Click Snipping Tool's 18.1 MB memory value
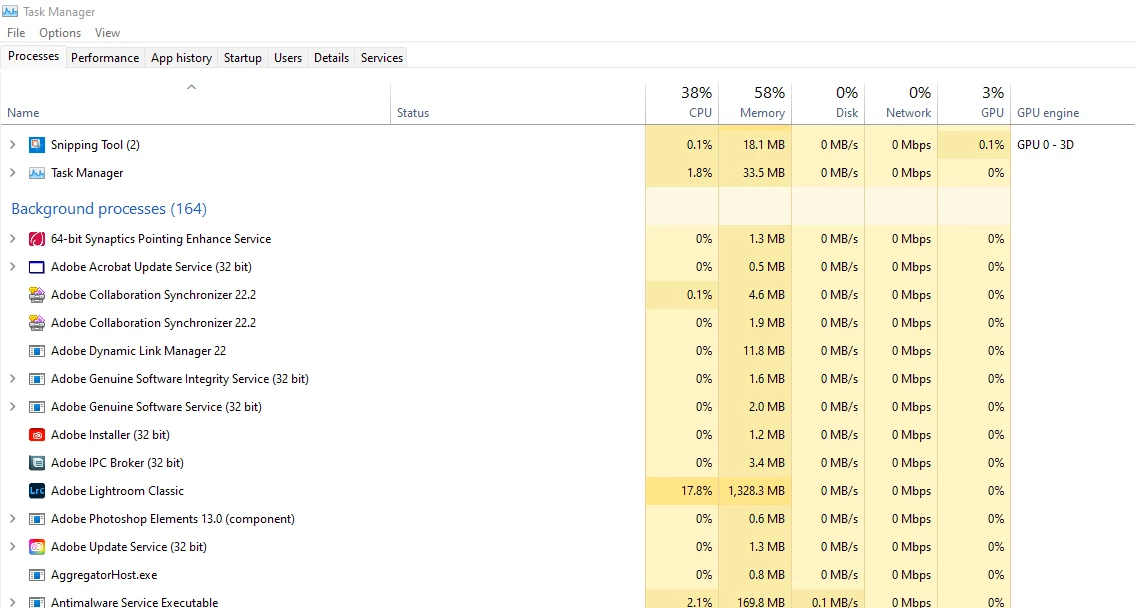Image resolution: width=1135 pixels, height=608 pixels. (x=764, y=145)
